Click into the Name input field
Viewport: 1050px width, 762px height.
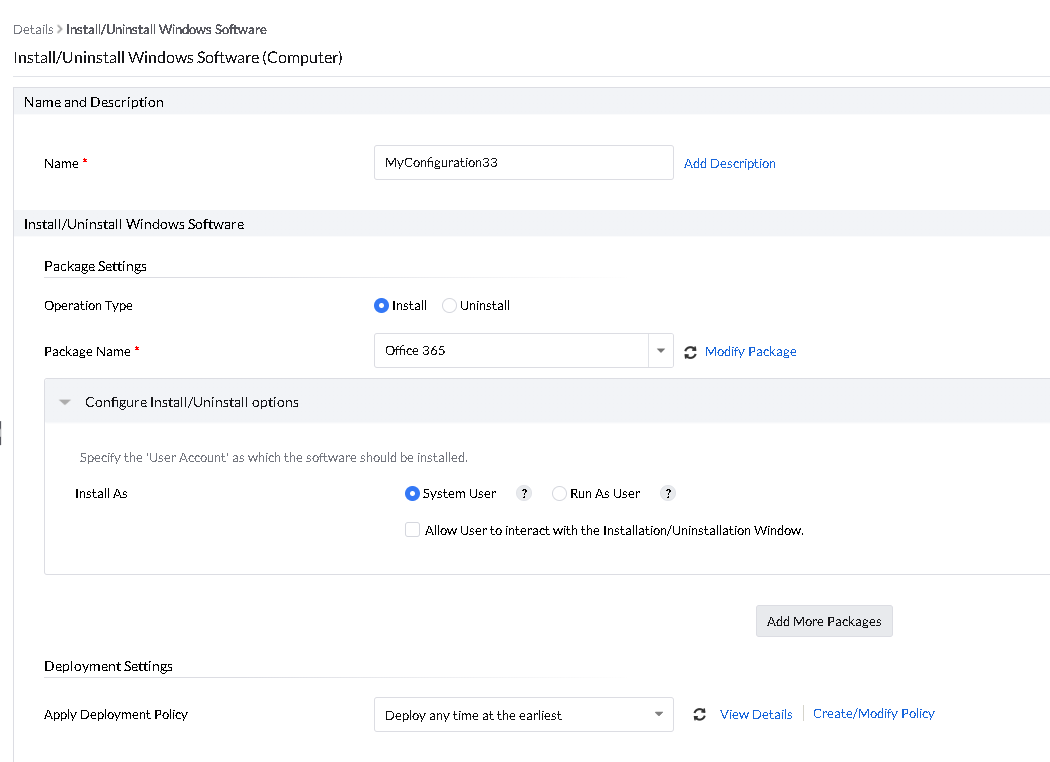(523, 163)
